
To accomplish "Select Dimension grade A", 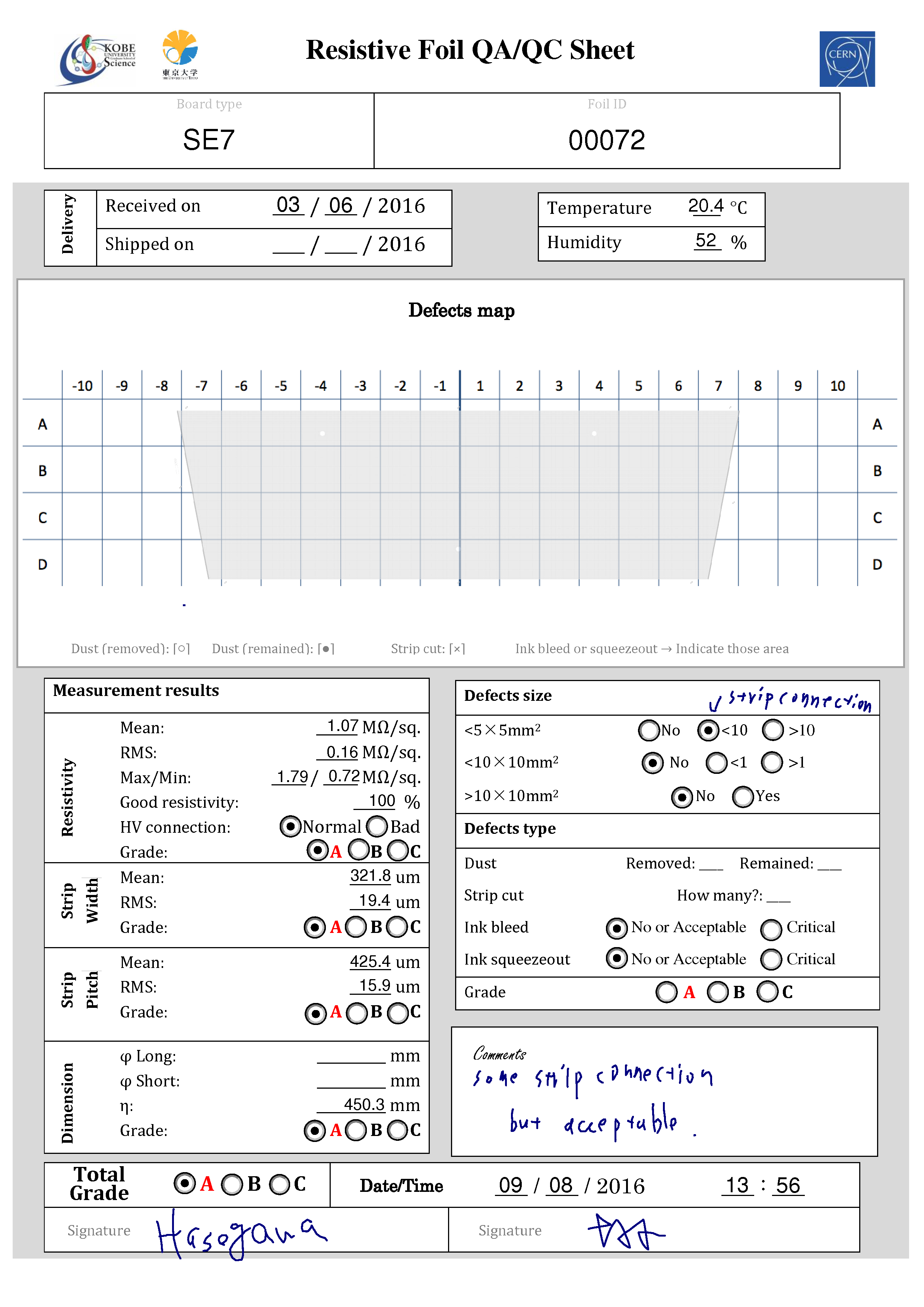I will (315, 1130).
